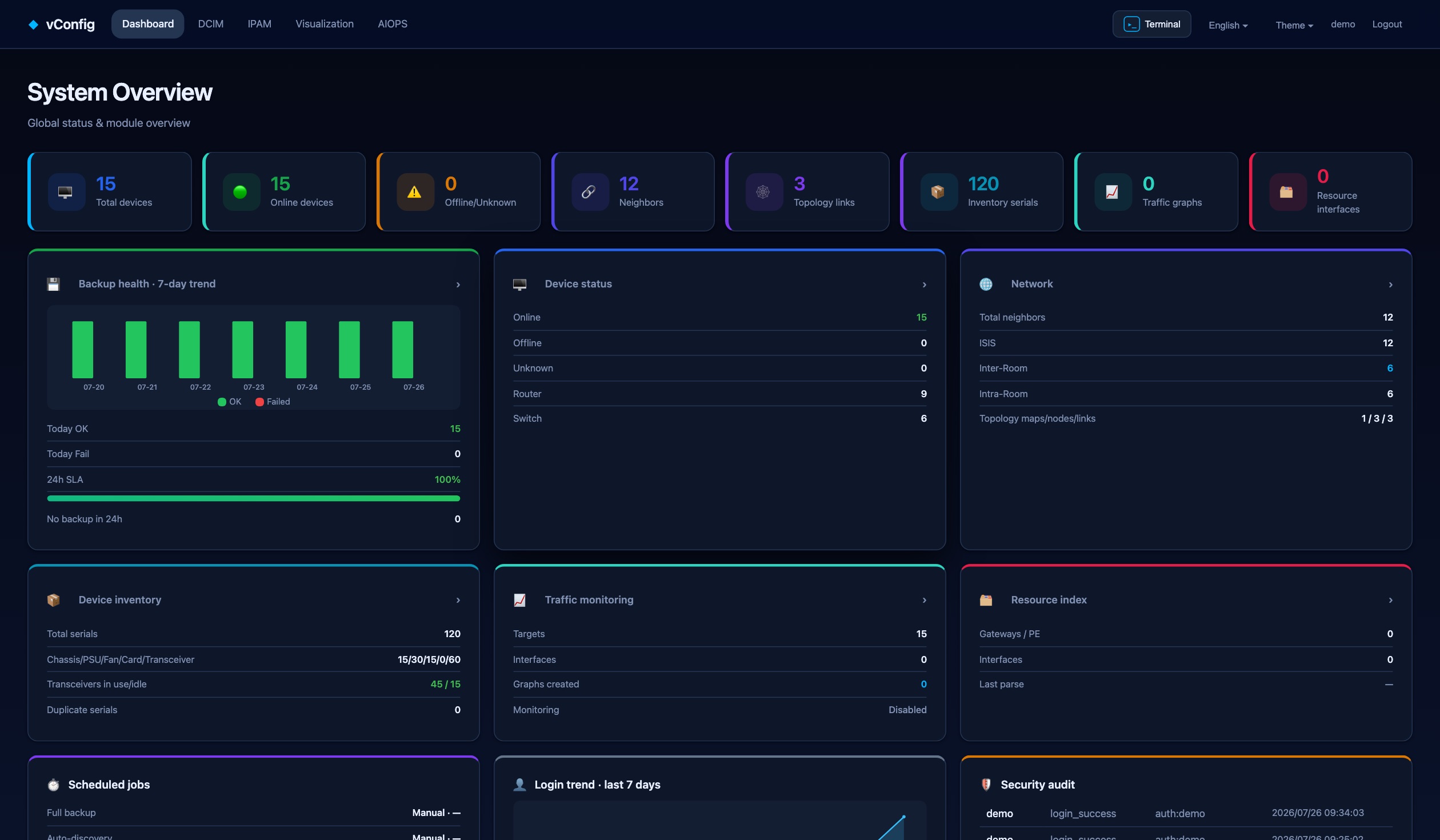Click the Targets row in Traffic monitoring
The width and height of the screenshot is (1440, 840).
tap(720, 634)
